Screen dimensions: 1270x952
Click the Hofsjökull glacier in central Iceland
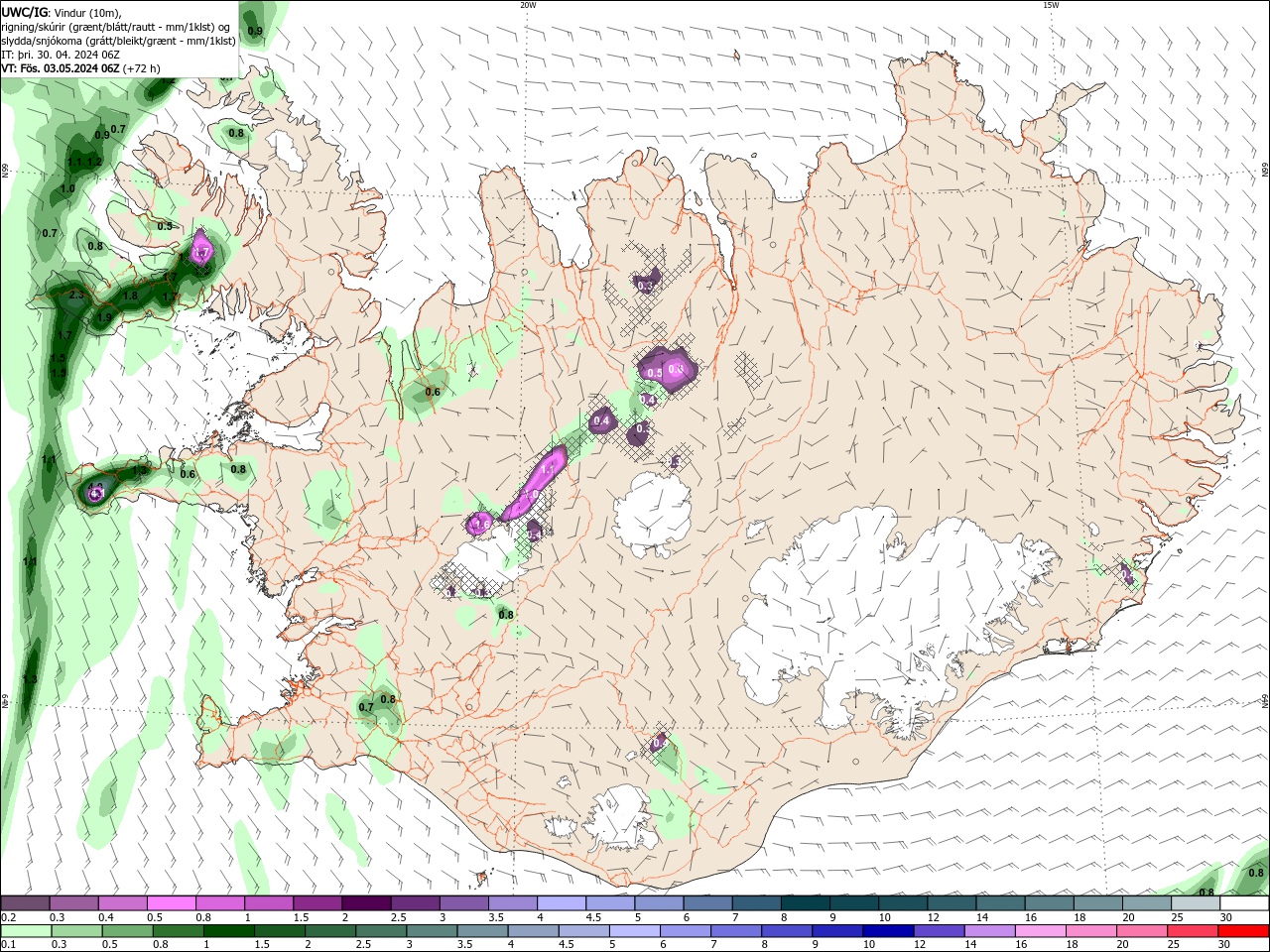coord(653,514)
